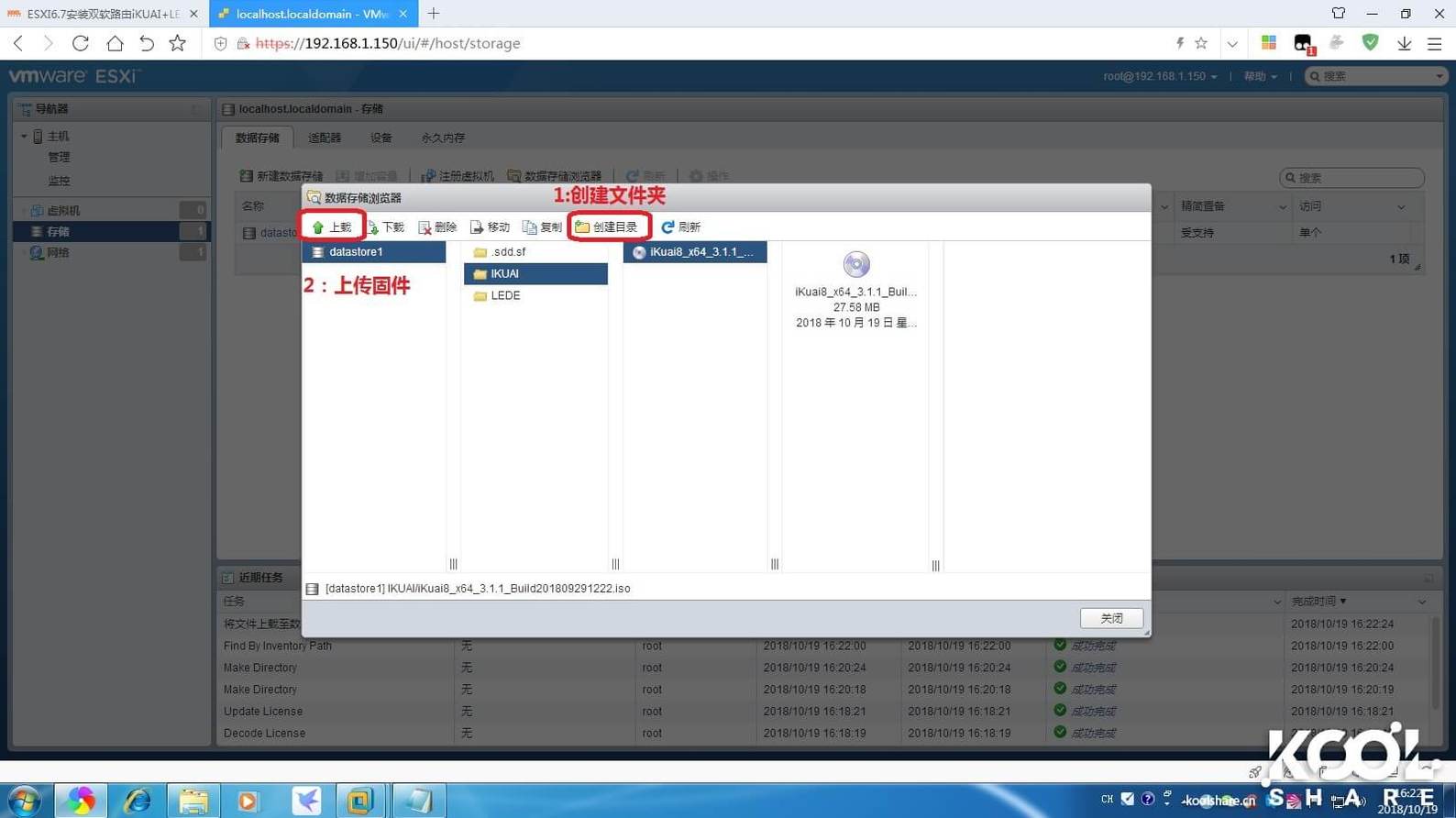Click the 刷新 refresh button in datastore browser
The height and width of the screenshot is (818, 1456).
pos(681,227)
